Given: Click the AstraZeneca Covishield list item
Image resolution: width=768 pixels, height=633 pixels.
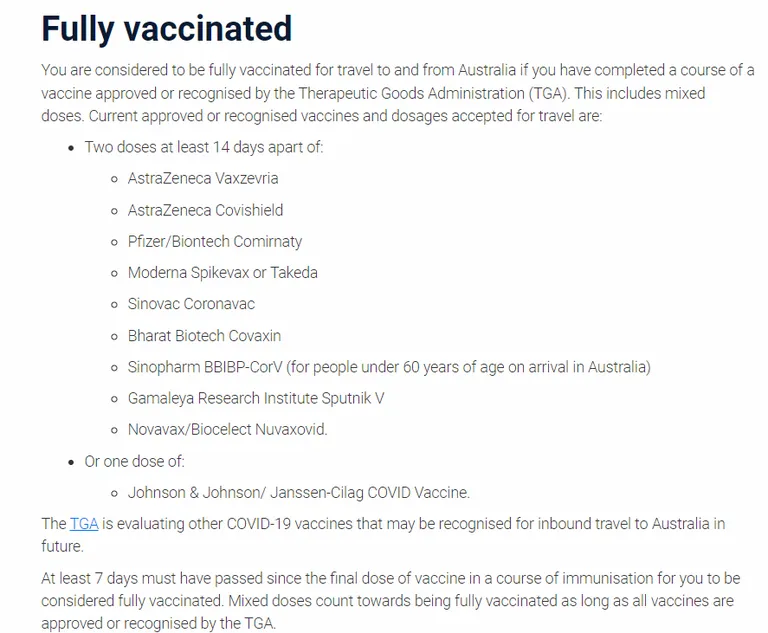Looking at the screenshot, I should (x=205, y=210).
